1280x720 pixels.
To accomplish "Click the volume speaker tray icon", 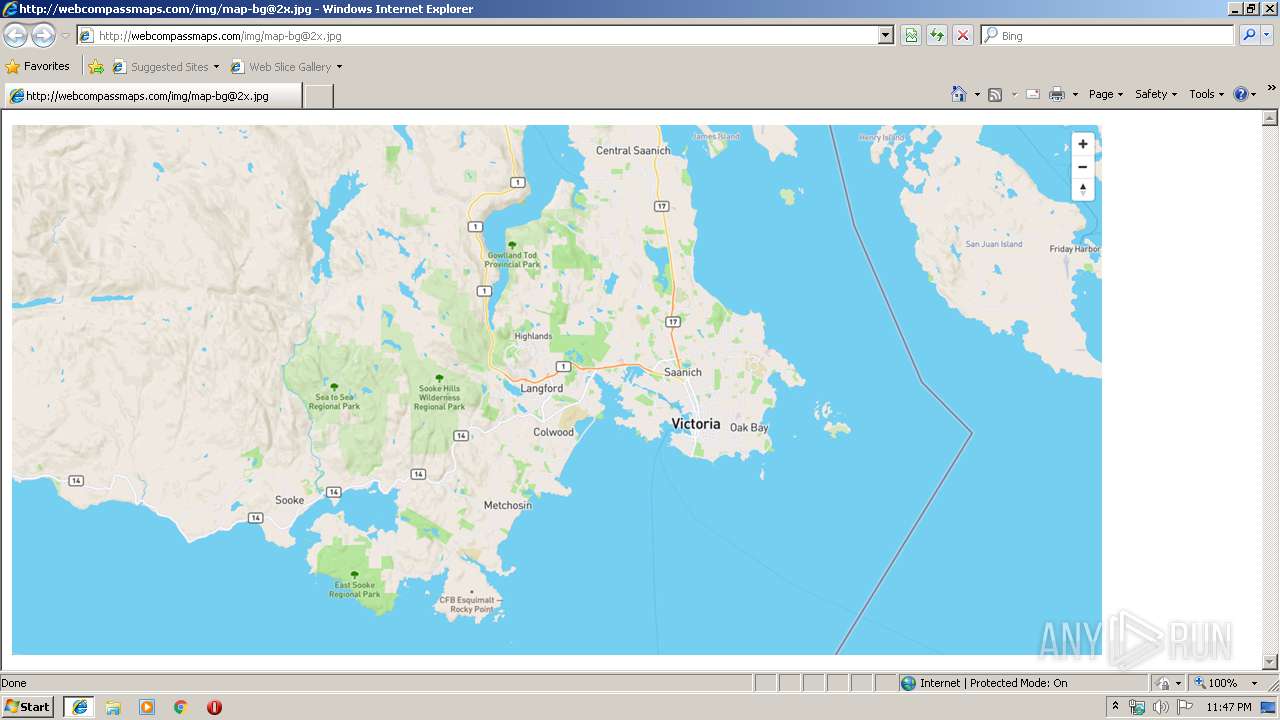I will [1160, 707].
